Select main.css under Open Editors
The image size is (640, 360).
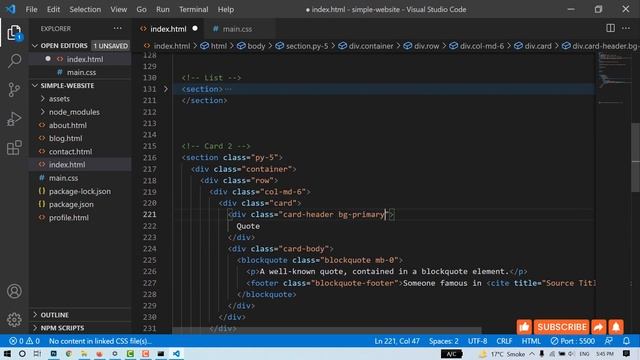pyautogui.click(x=80, y=72)
